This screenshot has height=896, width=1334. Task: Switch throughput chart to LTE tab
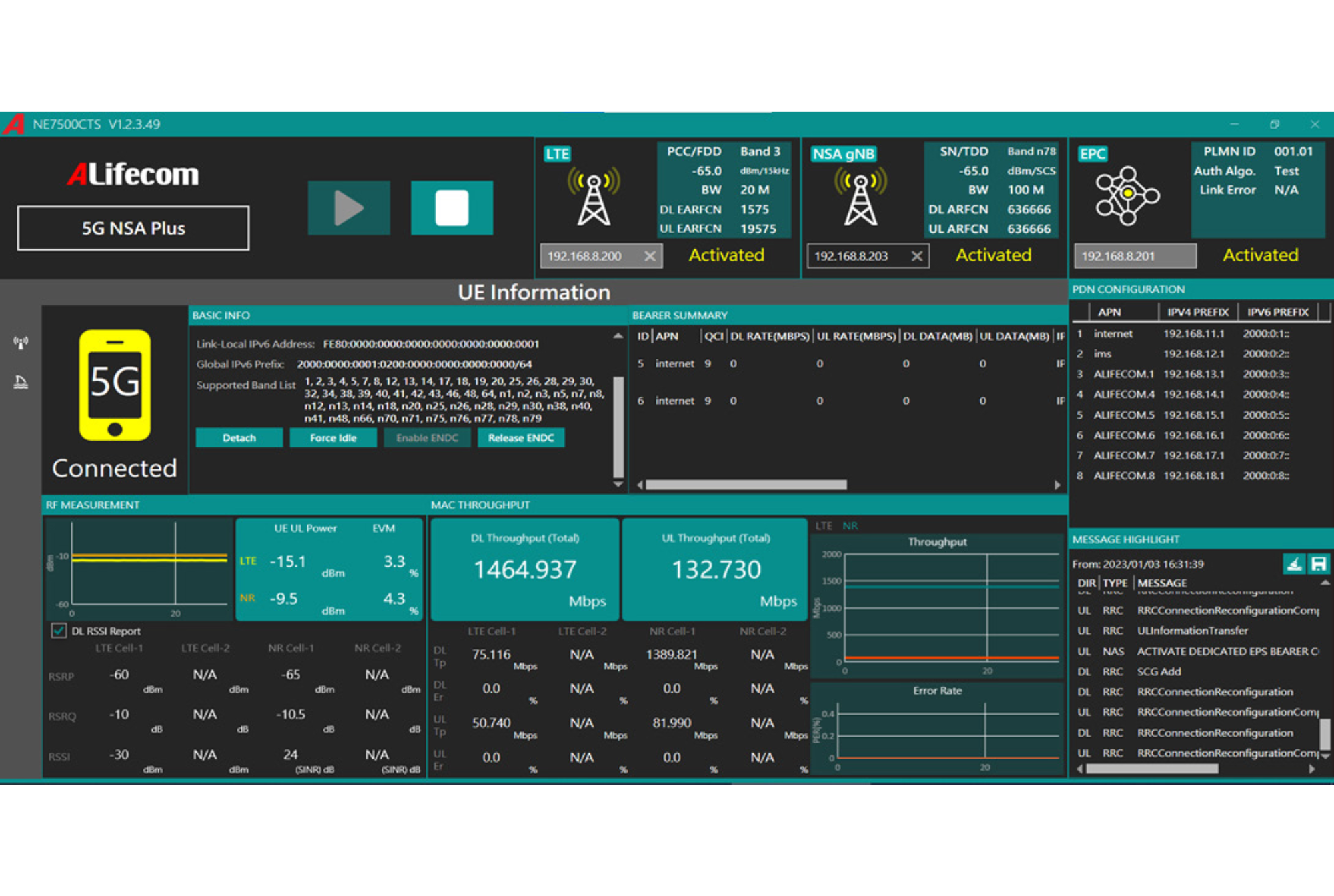tap(824, 526)
